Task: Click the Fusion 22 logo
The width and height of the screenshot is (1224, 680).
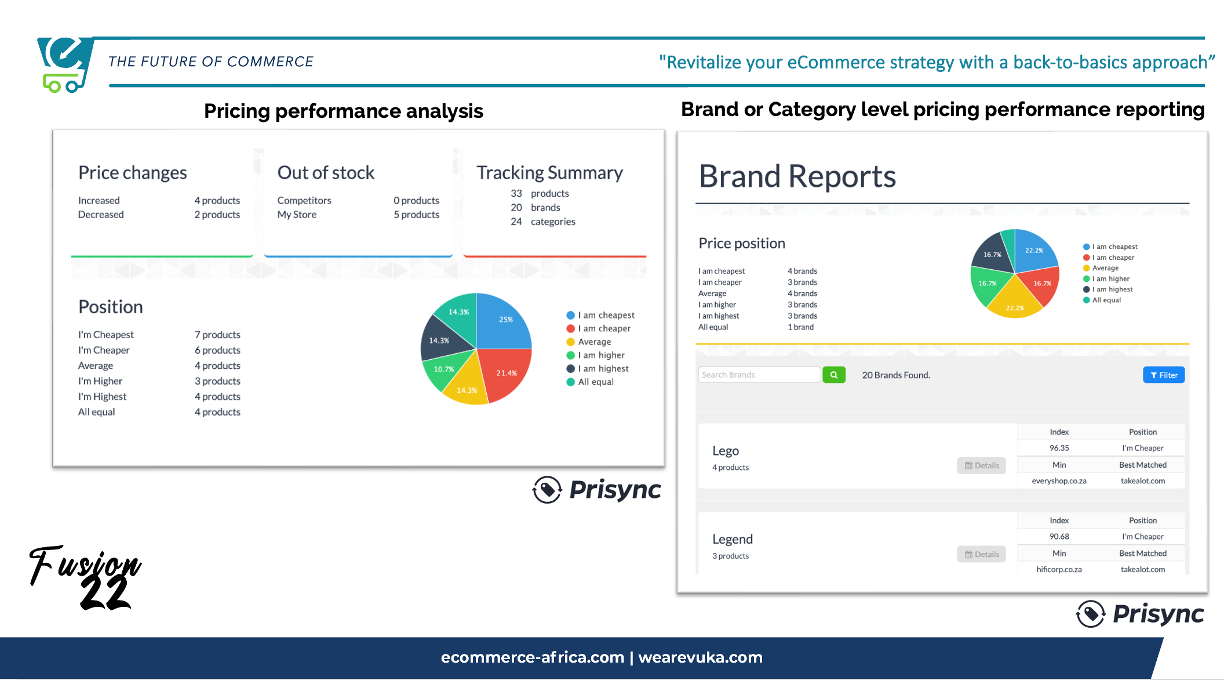Action: (x=85, y=578)
